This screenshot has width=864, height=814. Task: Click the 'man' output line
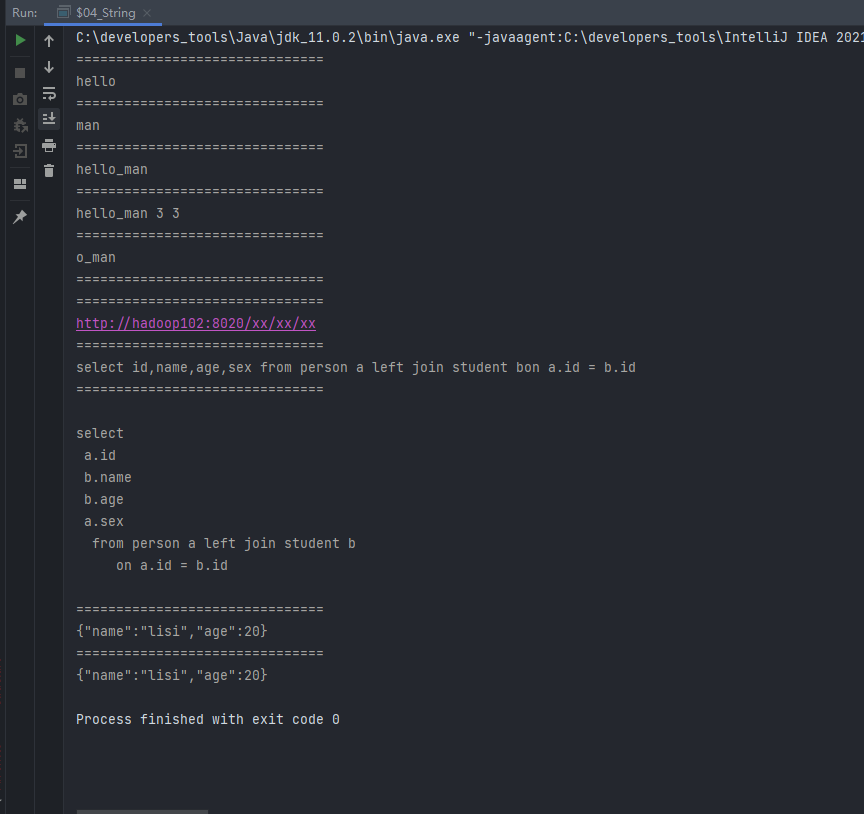tap(88, 126)
